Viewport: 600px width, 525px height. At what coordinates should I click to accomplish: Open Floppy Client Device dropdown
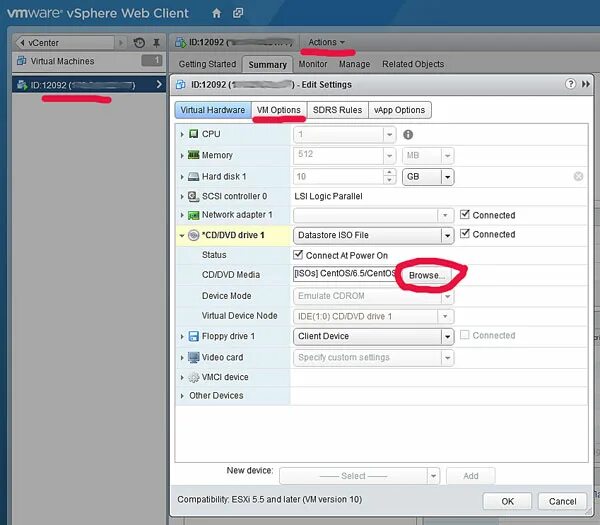point(373,336)
